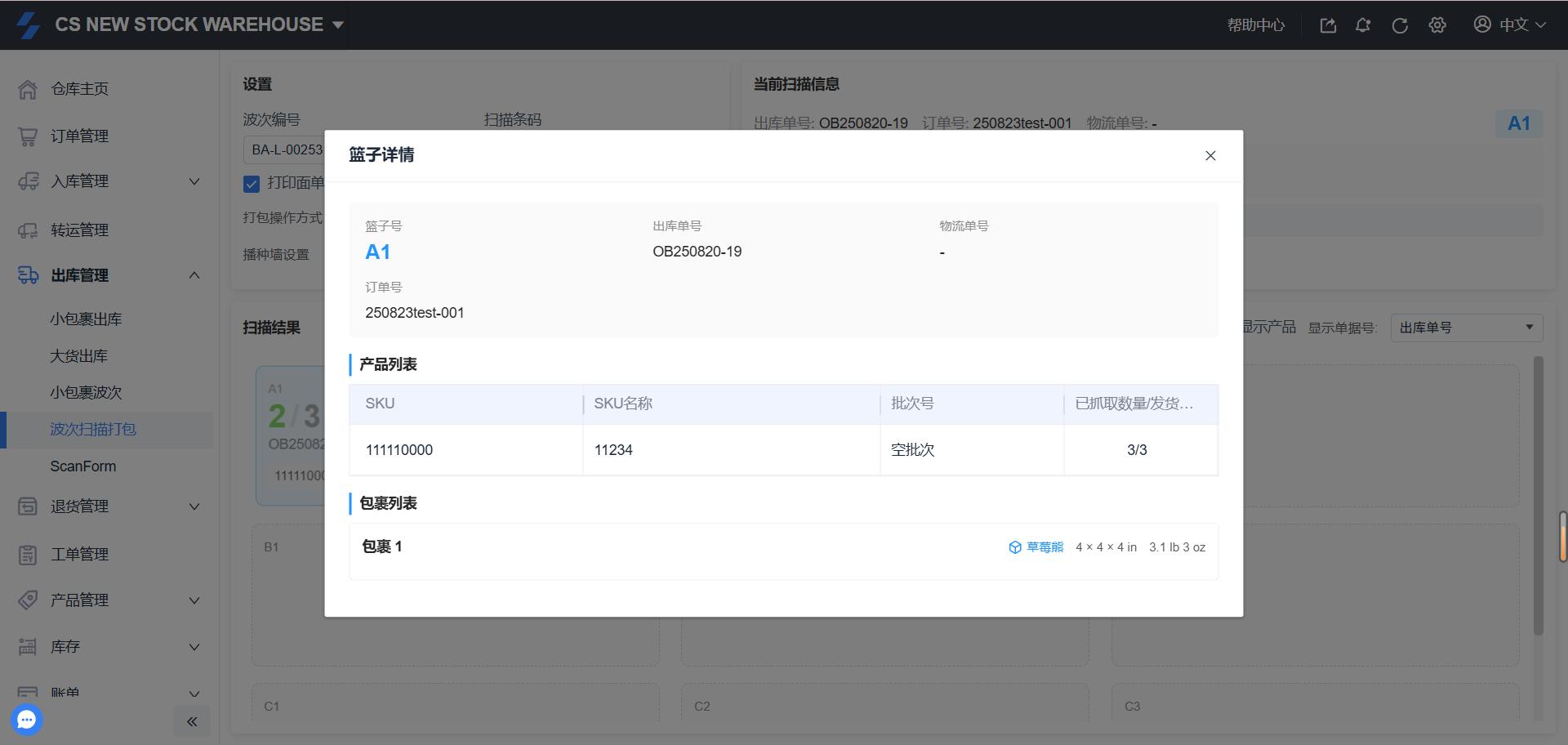Click the 草莓熊 package box icon

coord(1015,547)
